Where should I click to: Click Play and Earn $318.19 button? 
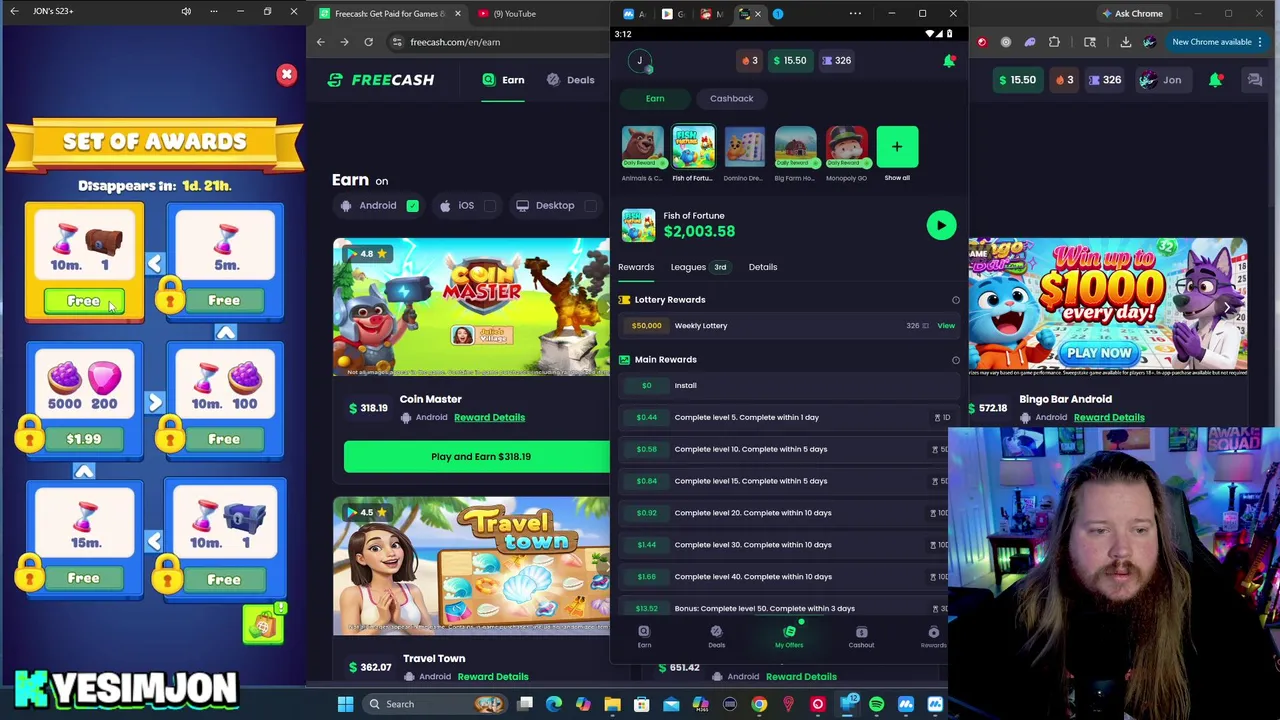click(477, 457)
